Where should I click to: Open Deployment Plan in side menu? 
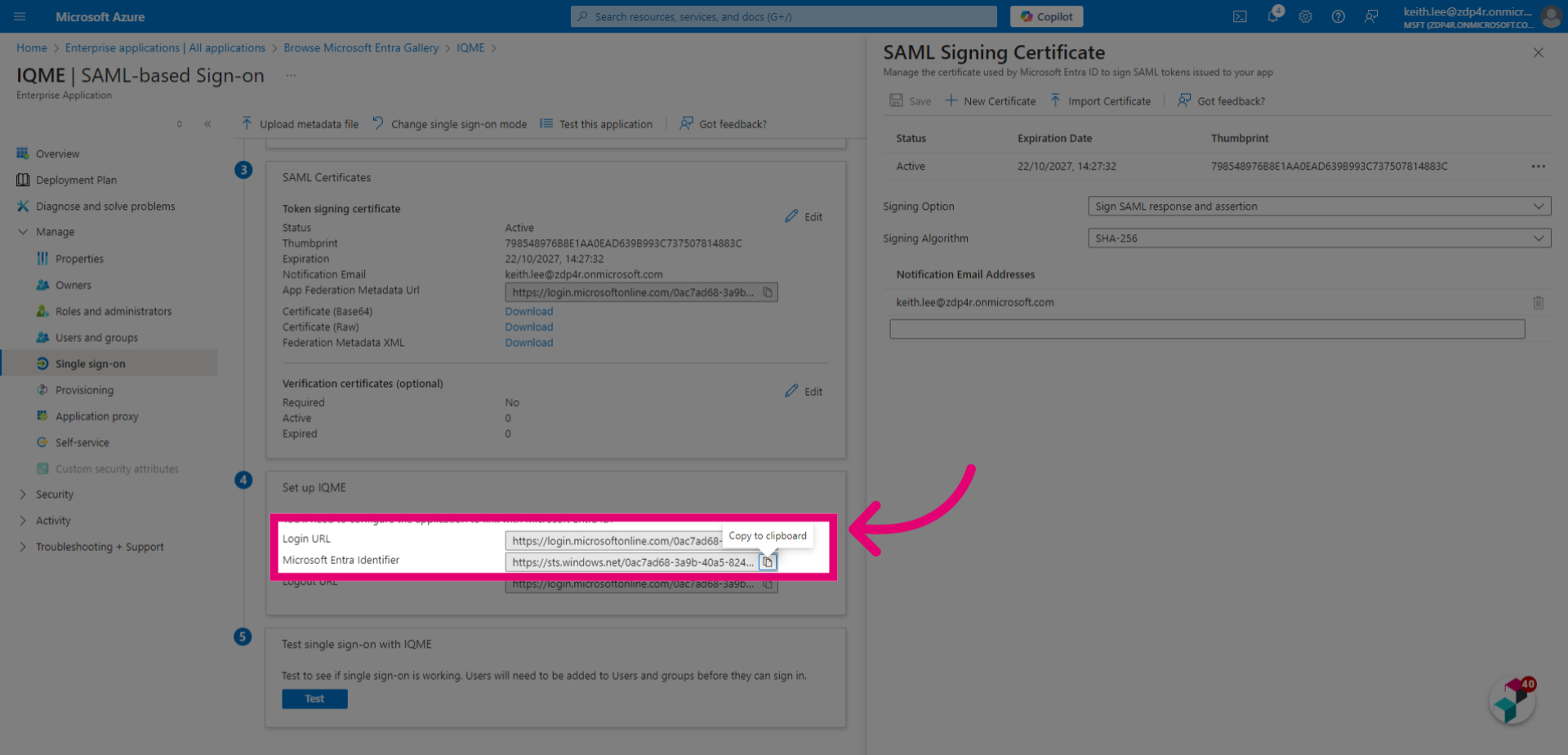pyautogui.click(x=76, y=180)
